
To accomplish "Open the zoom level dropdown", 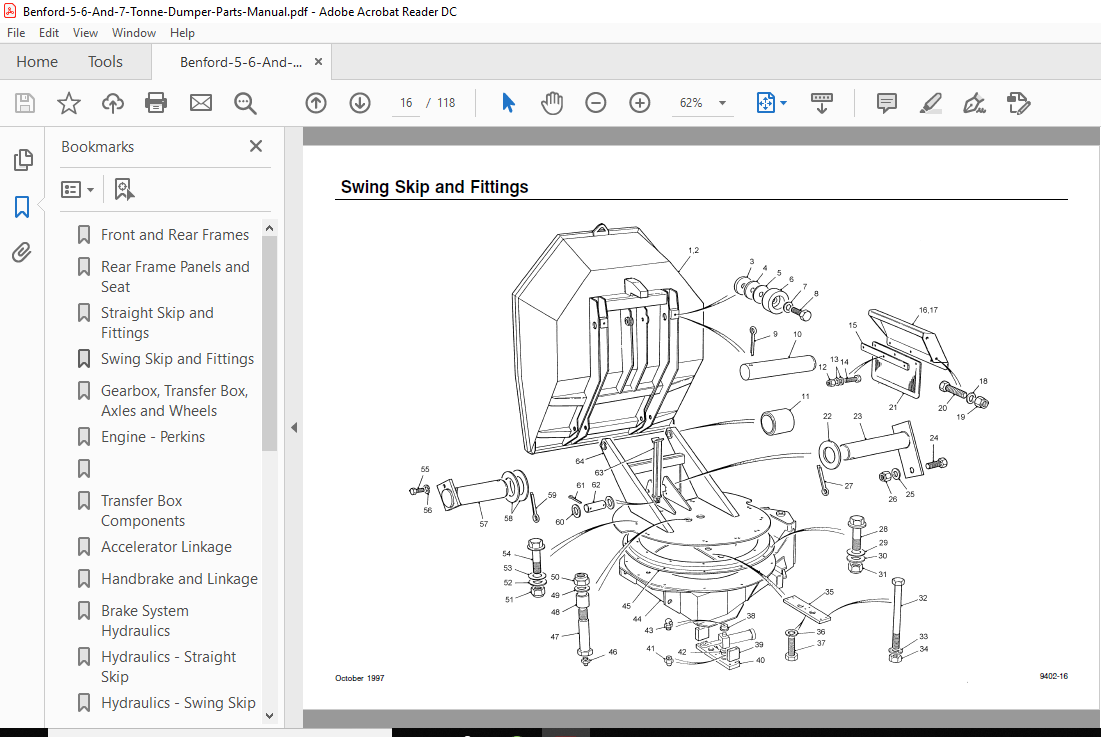I will pyautogui.click(x=722, y=103).
